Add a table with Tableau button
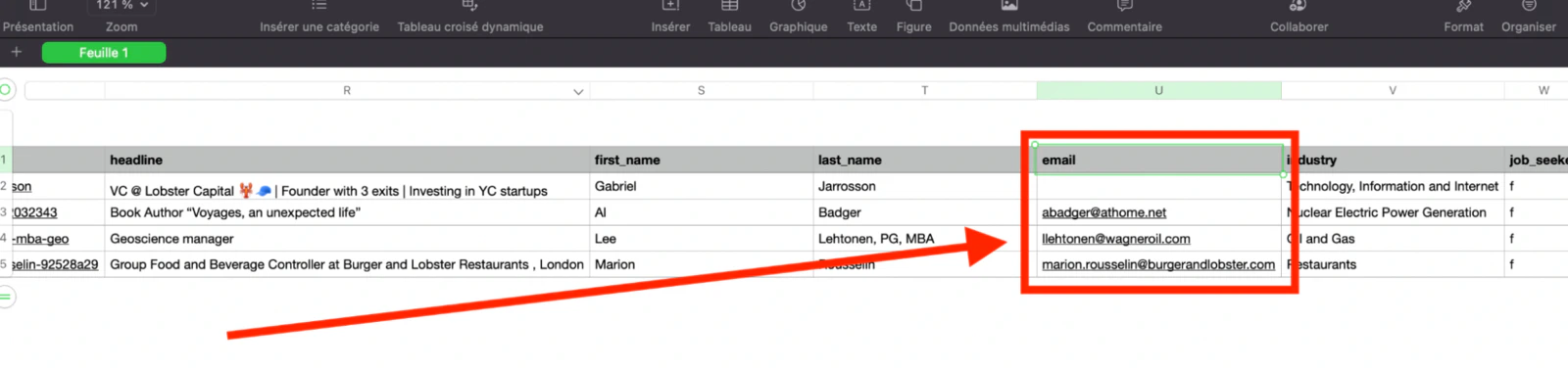Viewport: 1568px width, 369px height. pyautogui.click(x=730, y=18)
